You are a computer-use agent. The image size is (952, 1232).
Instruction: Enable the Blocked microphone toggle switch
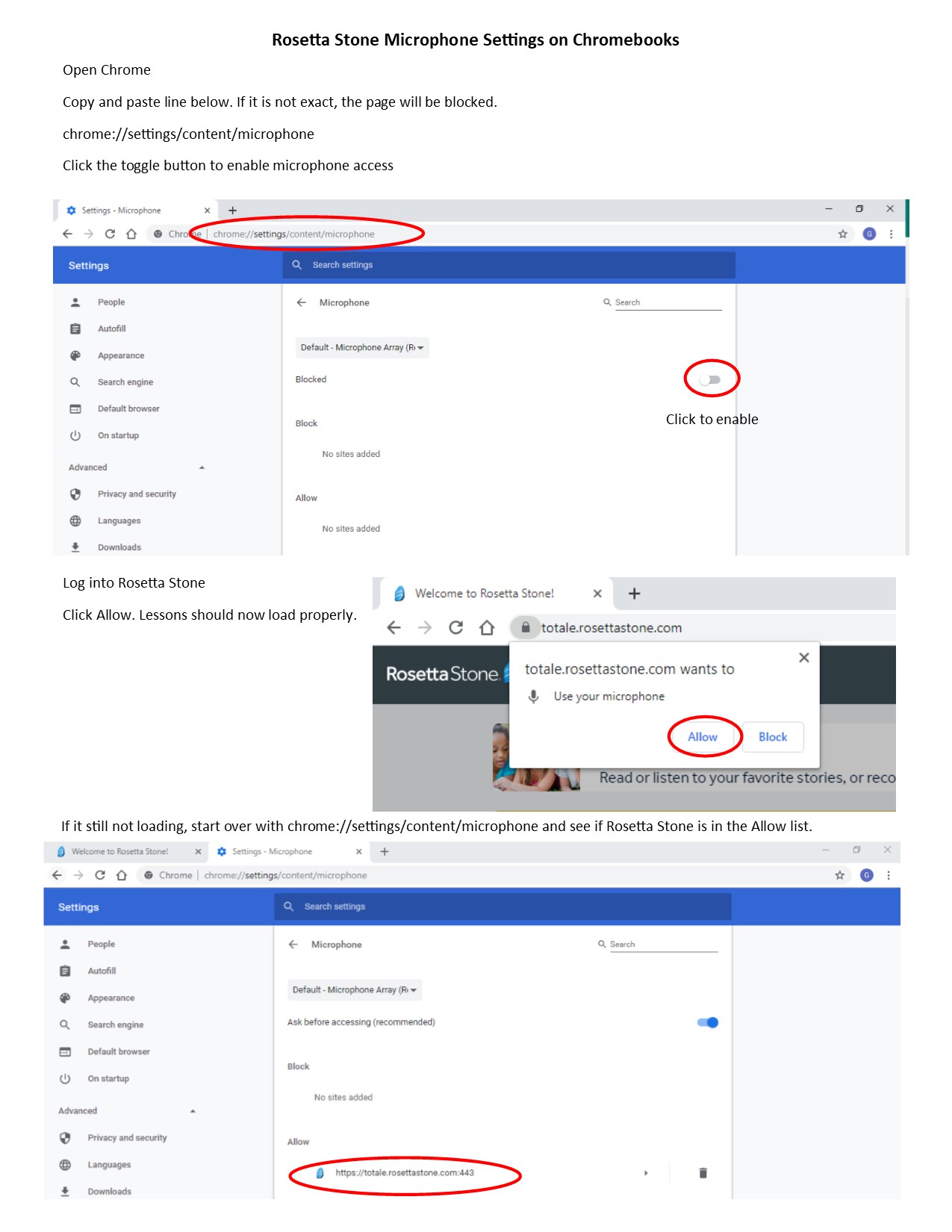[x=710, y=380]
